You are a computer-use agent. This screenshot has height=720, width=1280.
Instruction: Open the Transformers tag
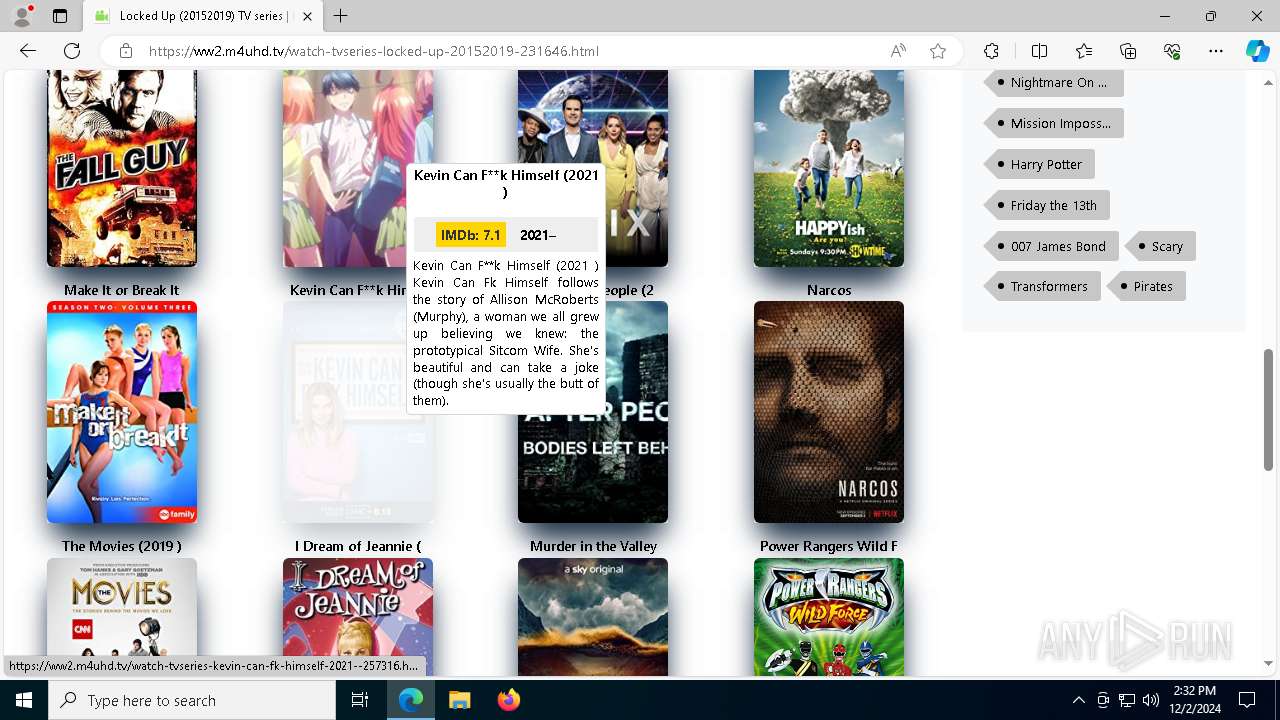click(x=1042, y=286)
